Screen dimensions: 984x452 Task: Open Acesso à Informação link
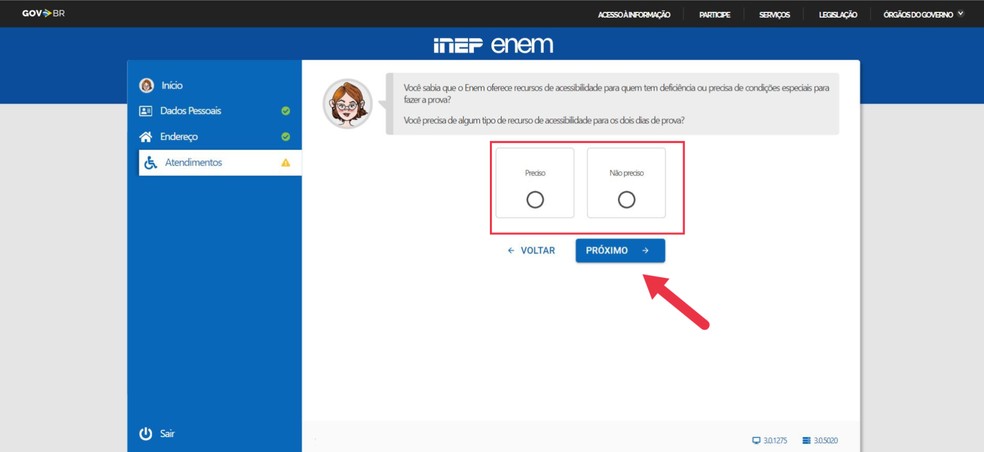pyautogui.click(x=634, y=14)
